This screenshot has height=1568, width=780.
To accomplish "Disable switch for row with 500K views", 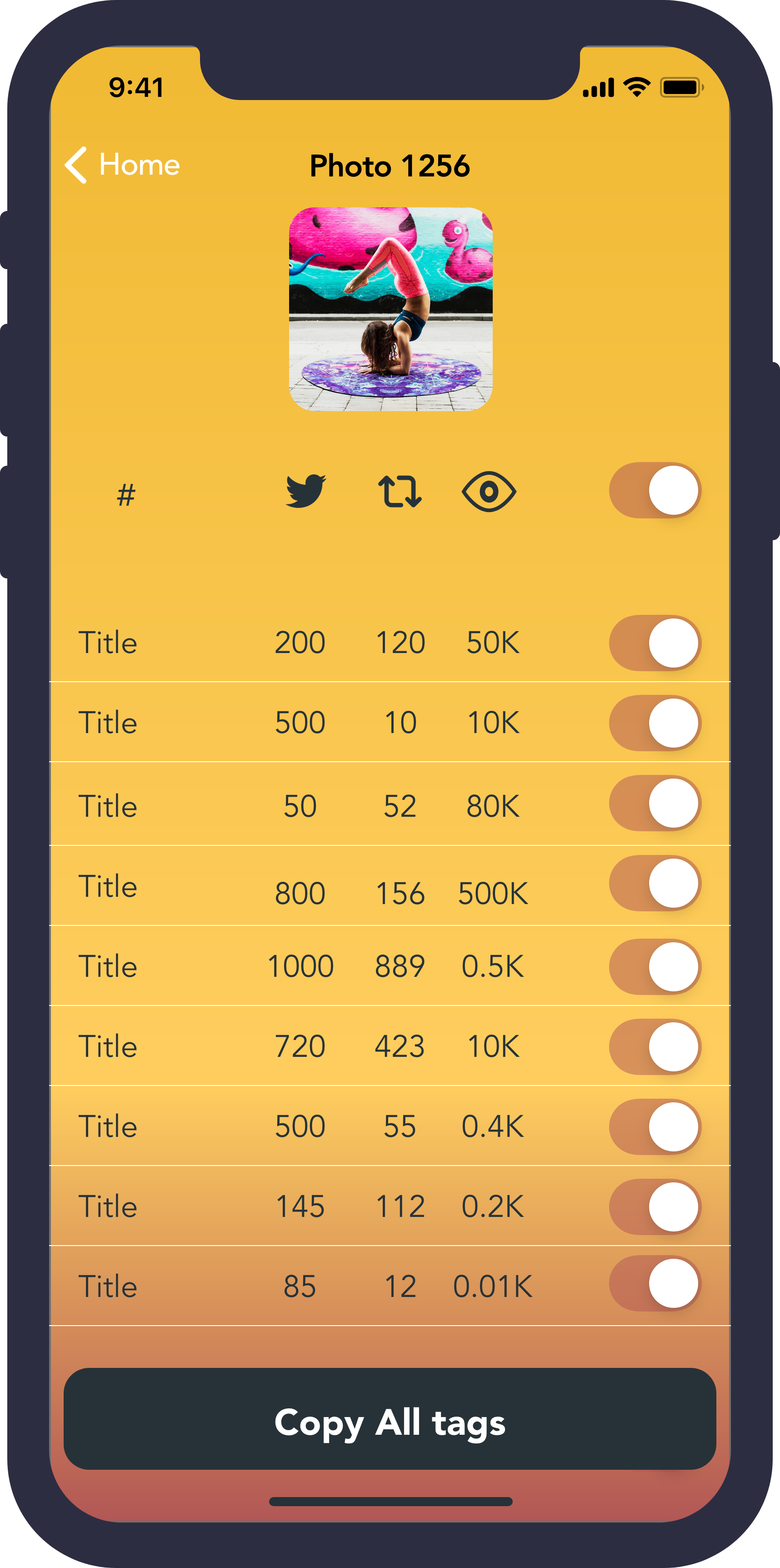I will 655,883.
